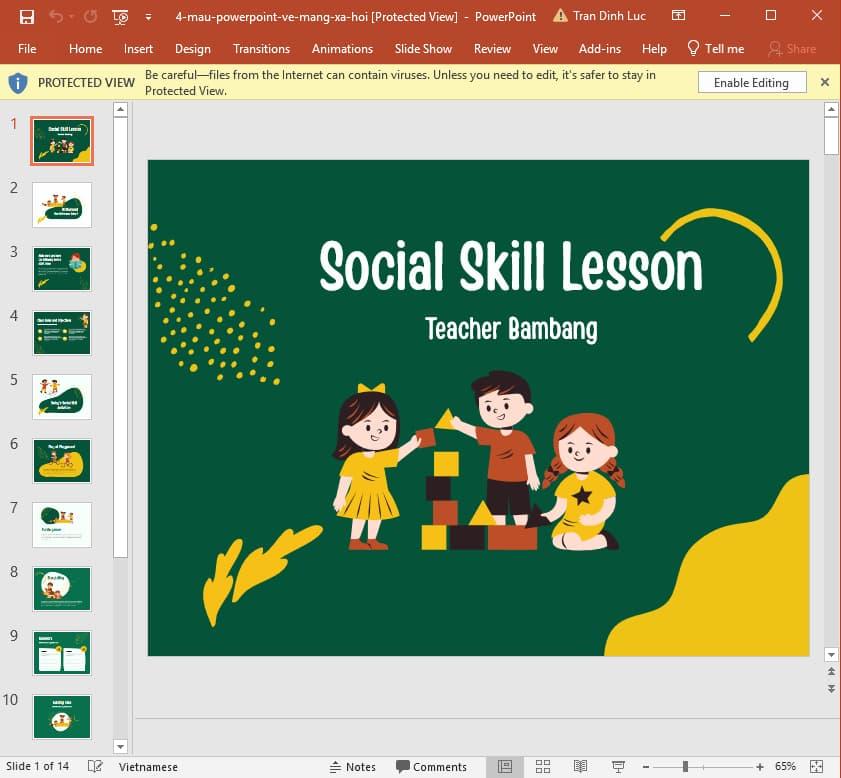
Task: Start slideshow from beginning via Quick Access Toolbar
Action: click(120, 16)
